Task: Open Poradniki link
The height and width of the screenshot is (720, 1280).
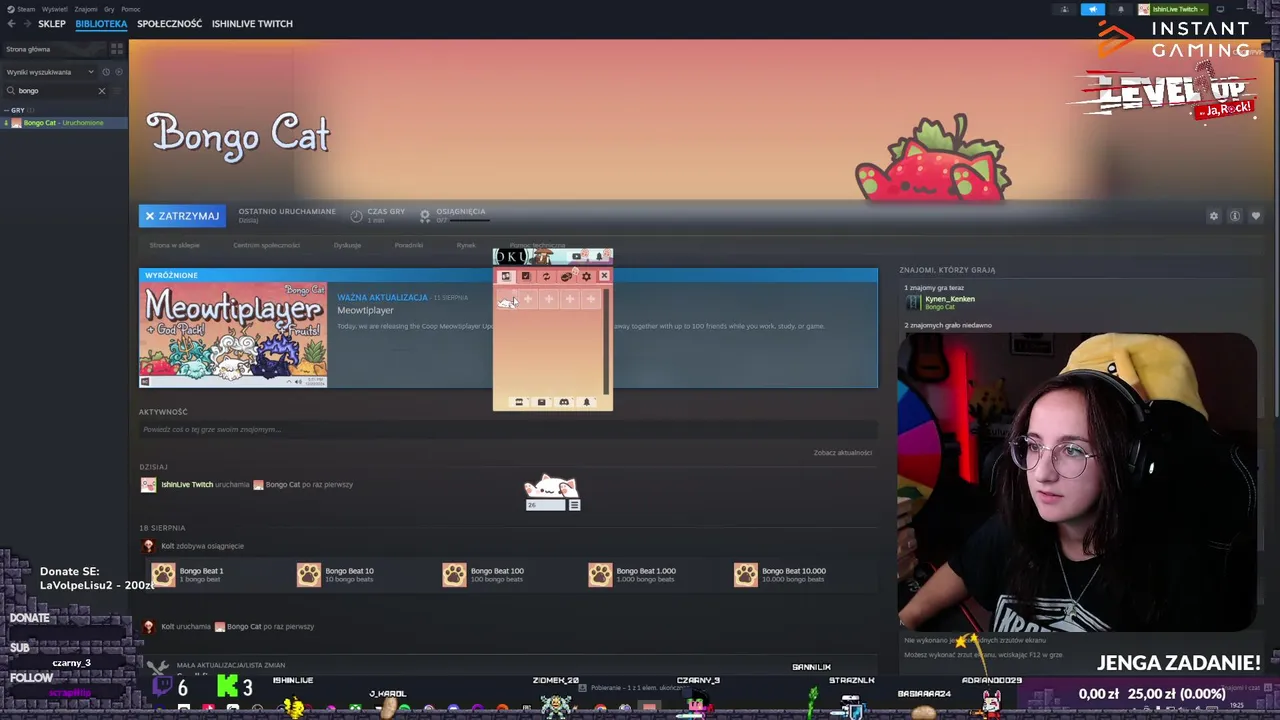Action: 409,245
